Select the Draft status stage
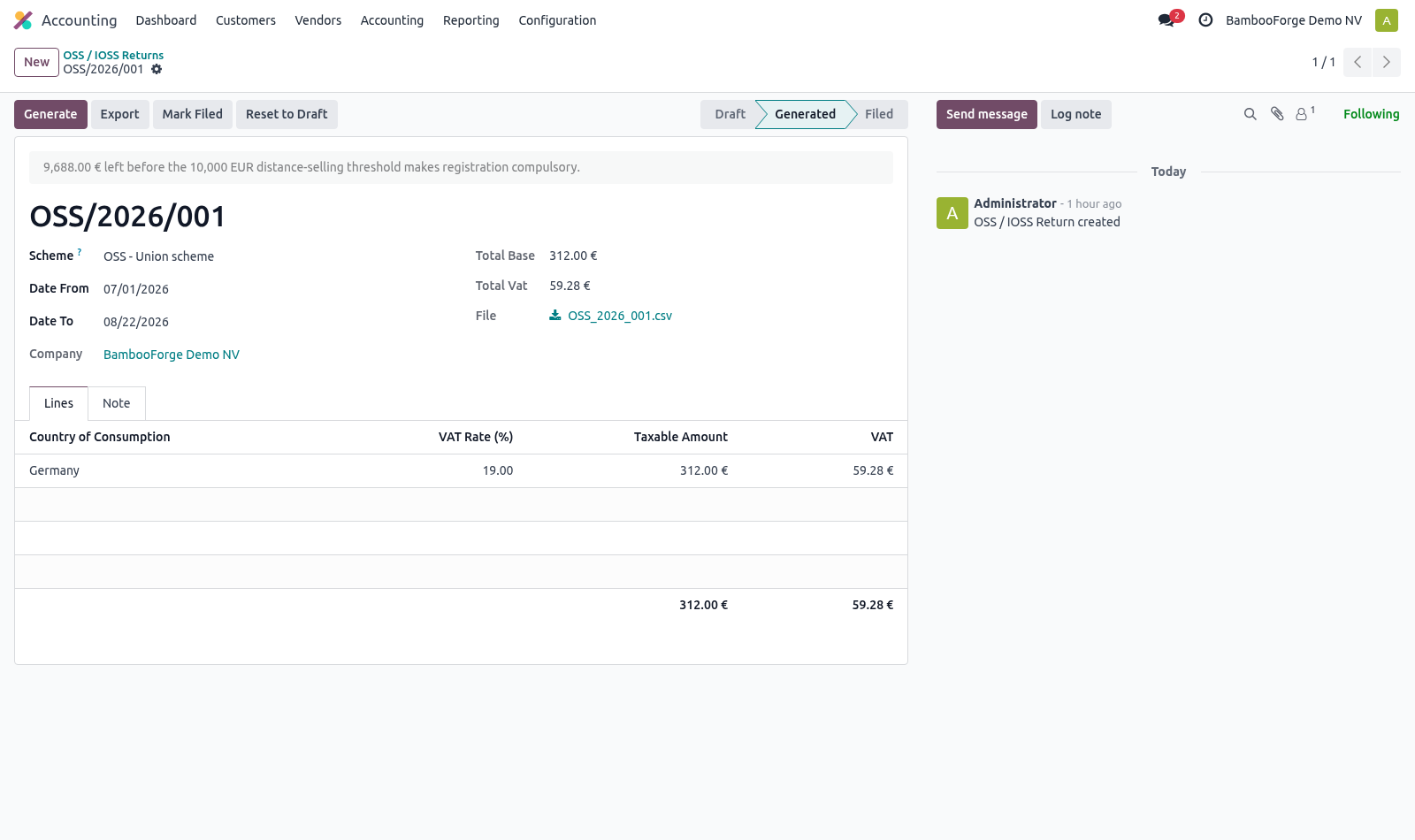This screenshot has width=1415, height=840. (x=730, y=114)
